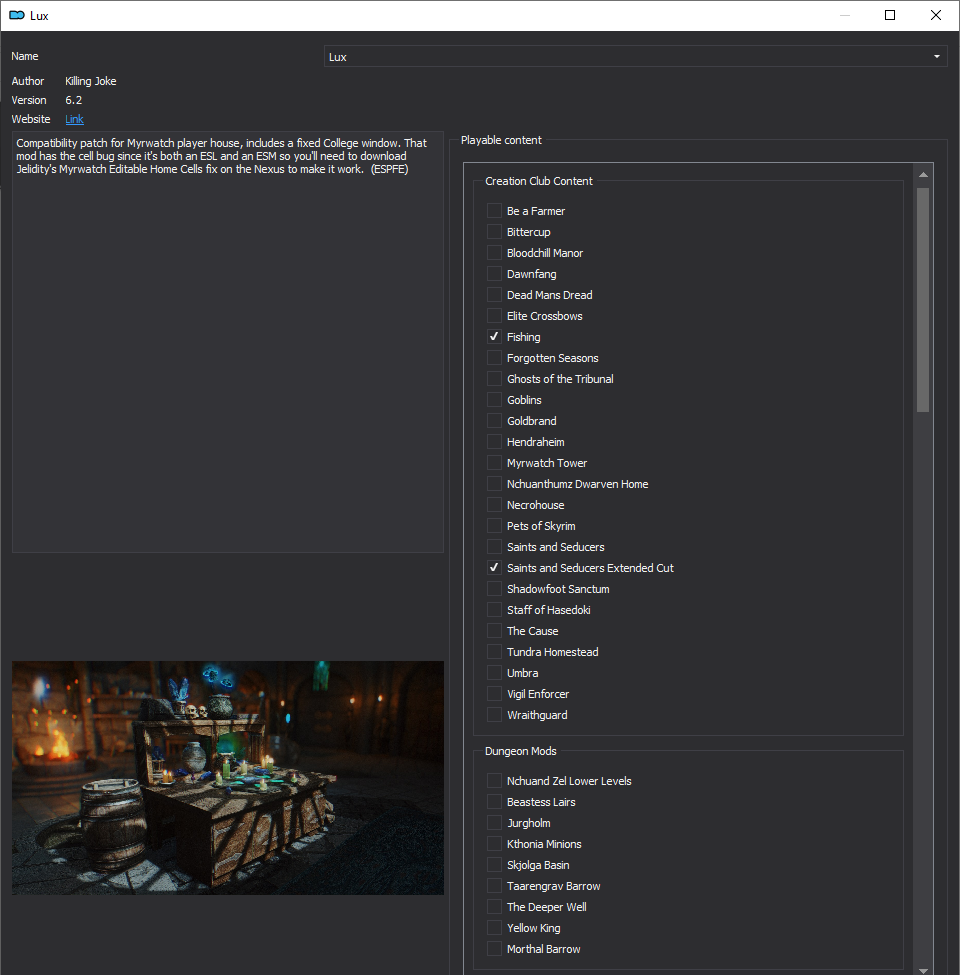Check Elite Crossbows
The image size is (960, 975).
(494, 316)
